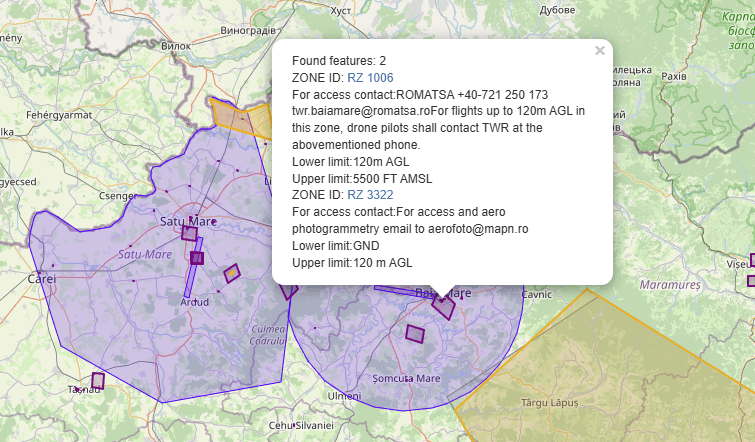The image size is (755, 442).
Task: Click the Cehu Silvaniei label
Action: pos(301,426)
